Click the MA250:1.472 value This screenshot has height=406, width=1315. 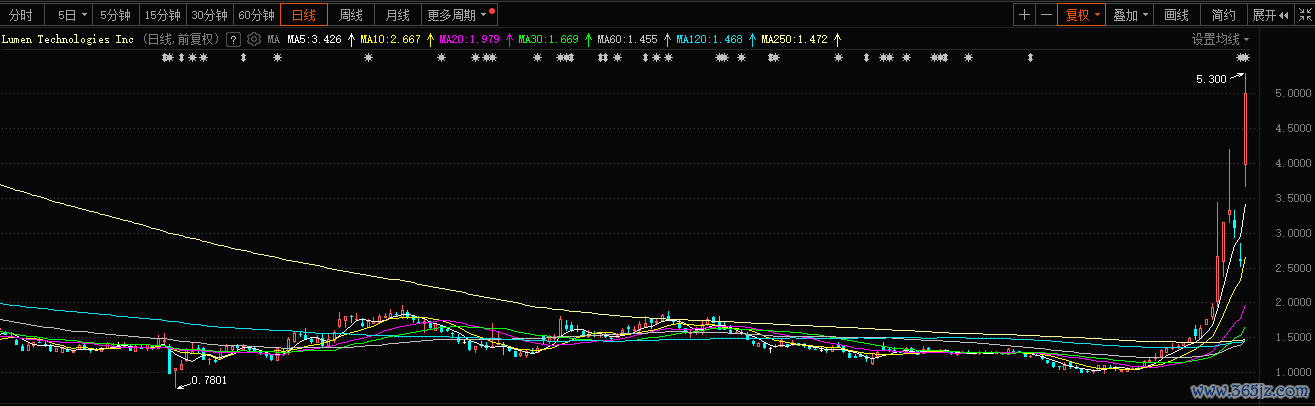795,40
